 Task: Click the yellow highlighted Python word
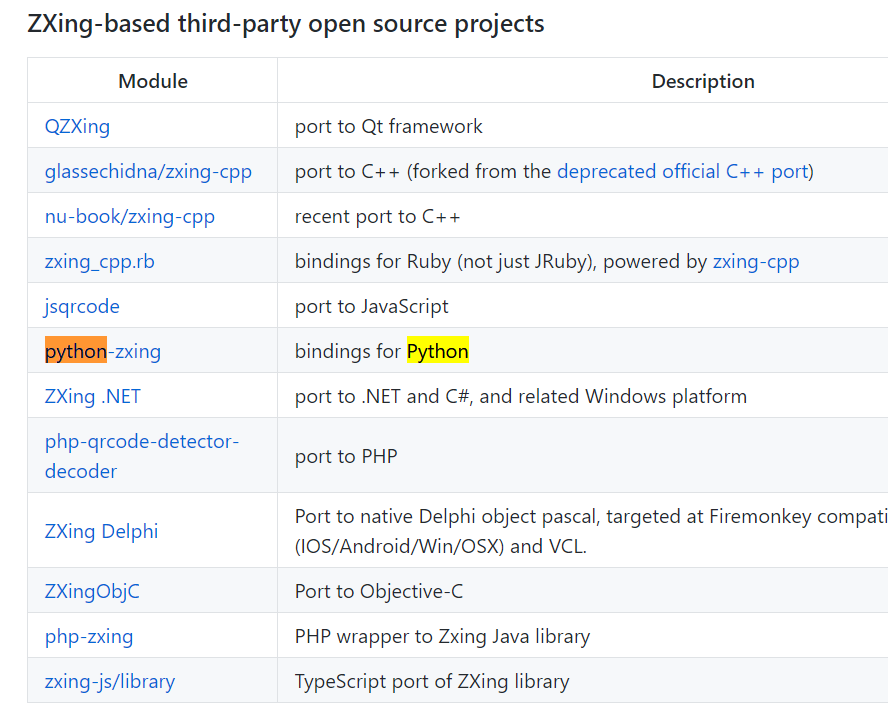point(437,351)
